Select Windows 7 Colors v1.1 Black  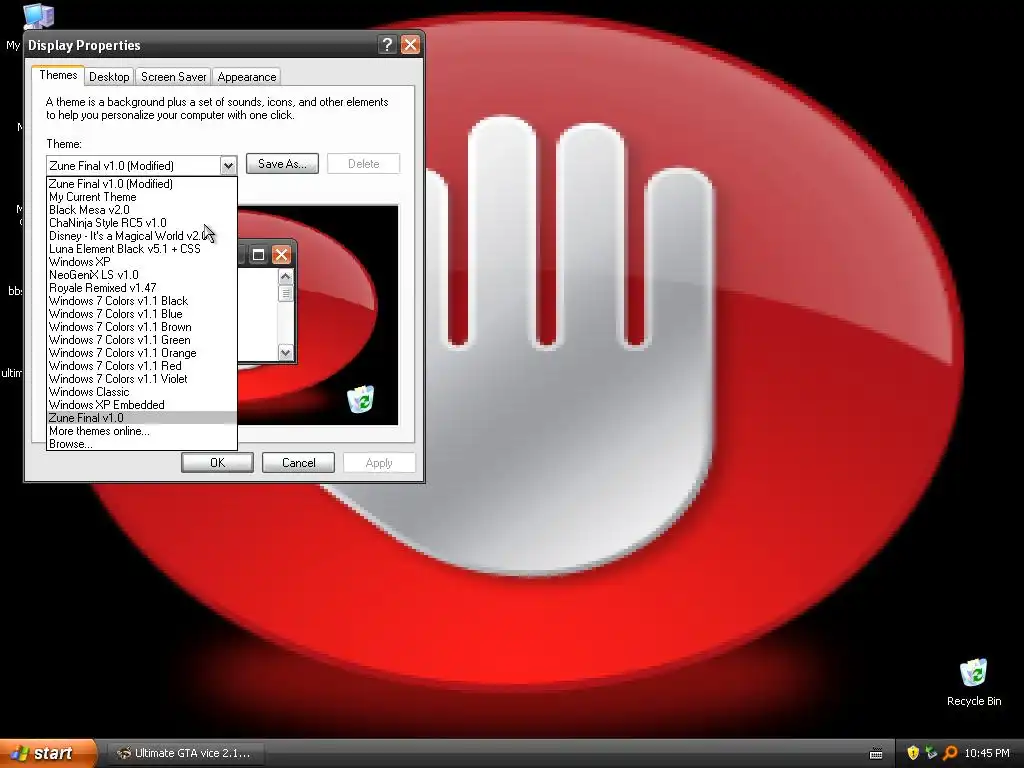pos(142,301)
